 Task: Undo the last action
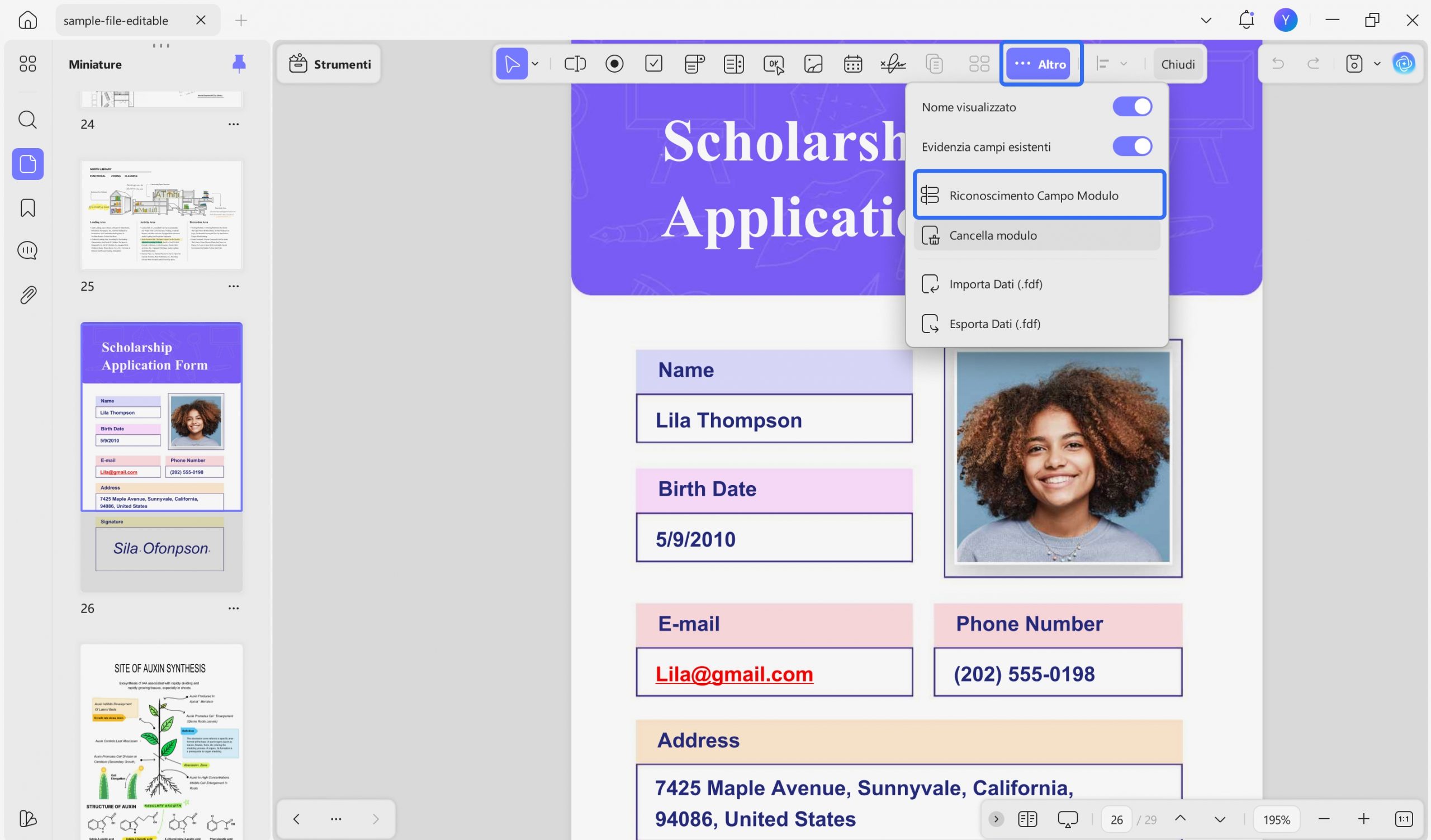click(1278, 64)
